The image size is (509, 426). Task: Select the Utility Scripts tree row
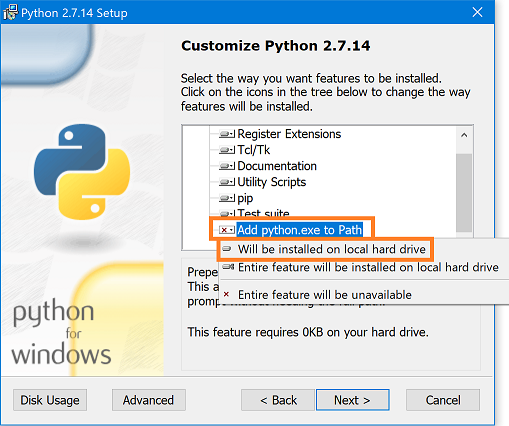pos(272,182)
